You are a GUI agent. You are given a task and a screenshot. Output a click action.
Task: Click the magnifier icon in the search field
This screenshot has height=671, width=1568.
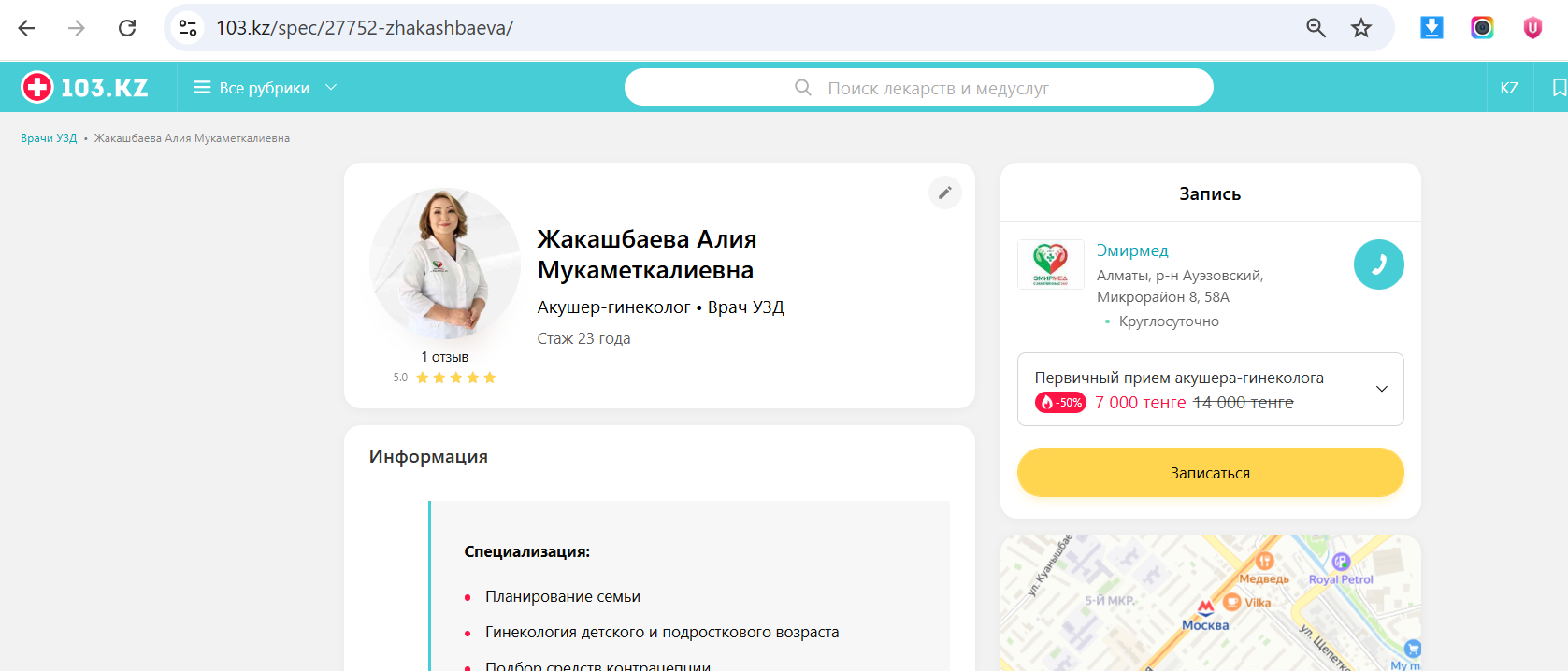803,88
